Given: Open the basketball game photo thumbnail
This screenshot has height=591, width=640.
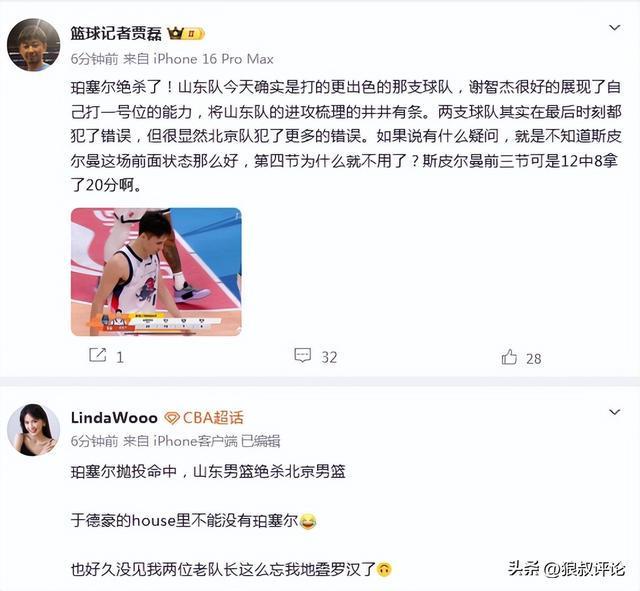Looking at the screenshot, I should 156,272.
